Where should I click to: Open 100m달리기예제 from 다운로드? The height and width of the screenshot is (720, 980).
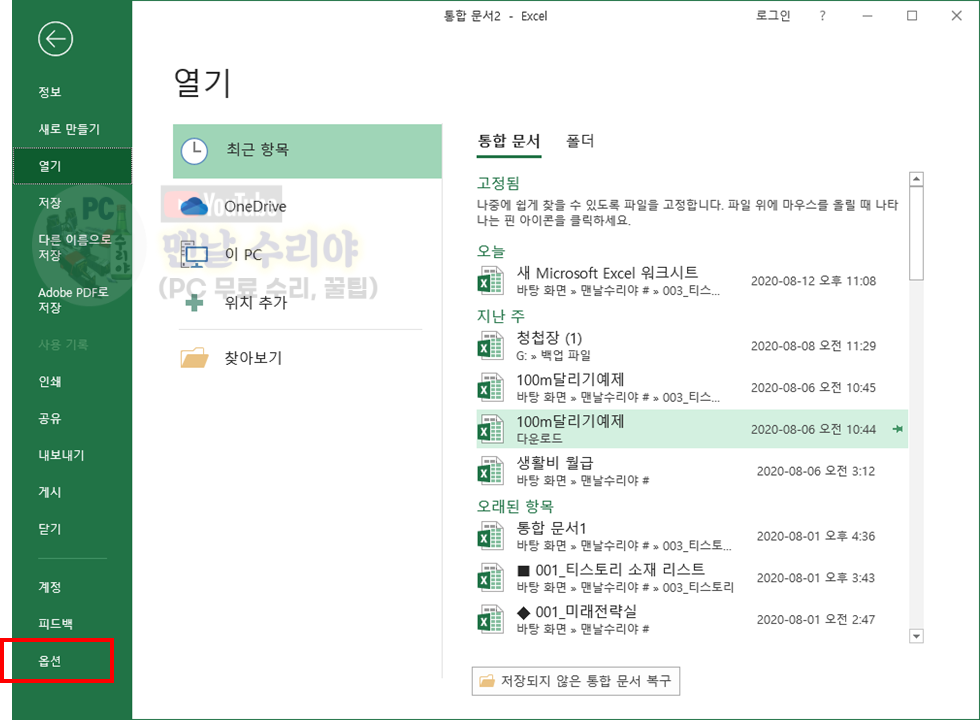[692, 429]
